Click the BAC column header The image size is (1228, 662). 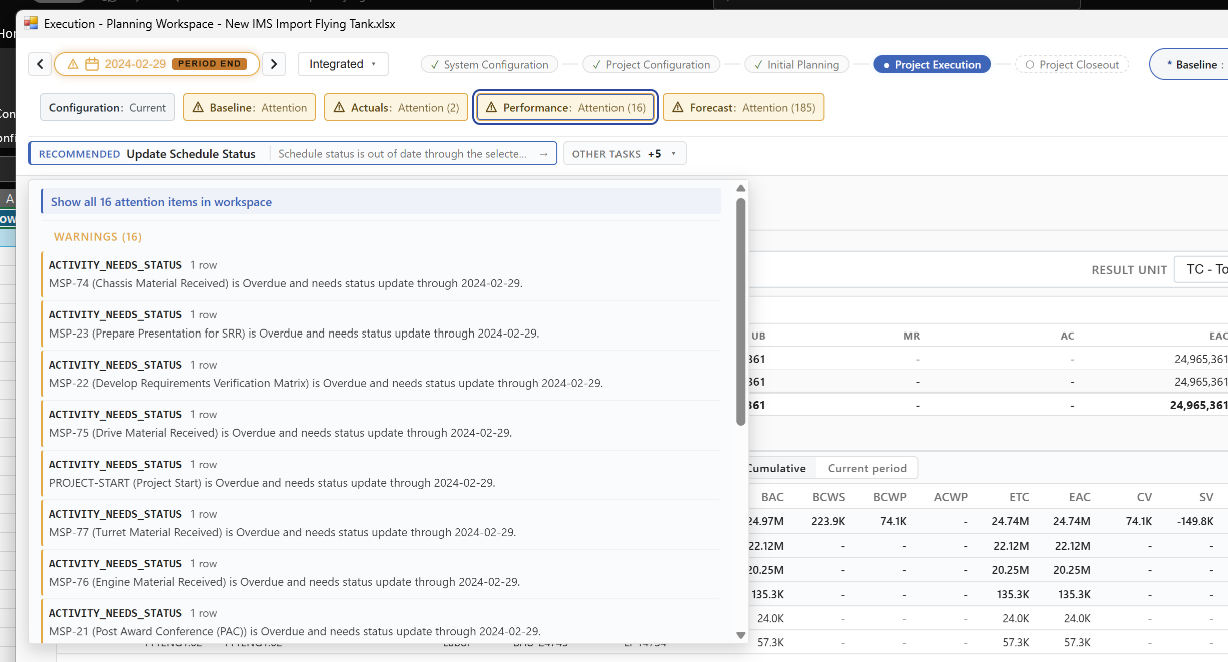tap(772, 496)
